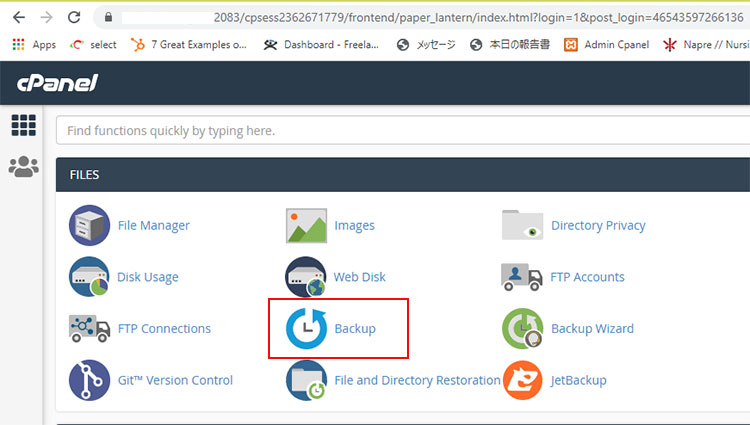
Task: Open the メッセージ bookmark
Action: point(426,45)
